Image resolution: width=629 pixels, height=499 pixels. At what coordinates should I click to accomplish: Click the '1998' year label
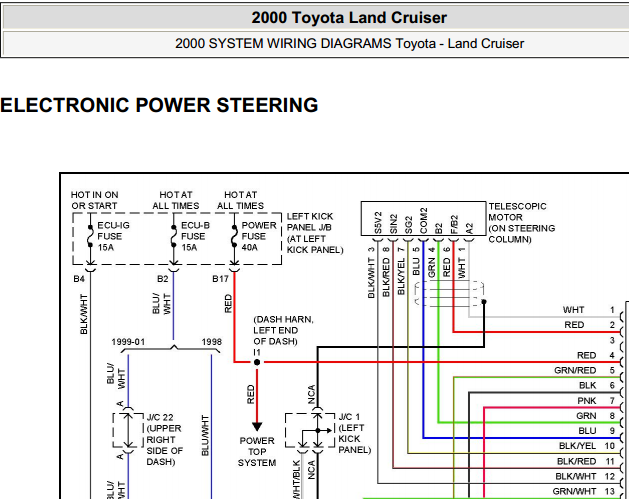(x=211, y=342)
